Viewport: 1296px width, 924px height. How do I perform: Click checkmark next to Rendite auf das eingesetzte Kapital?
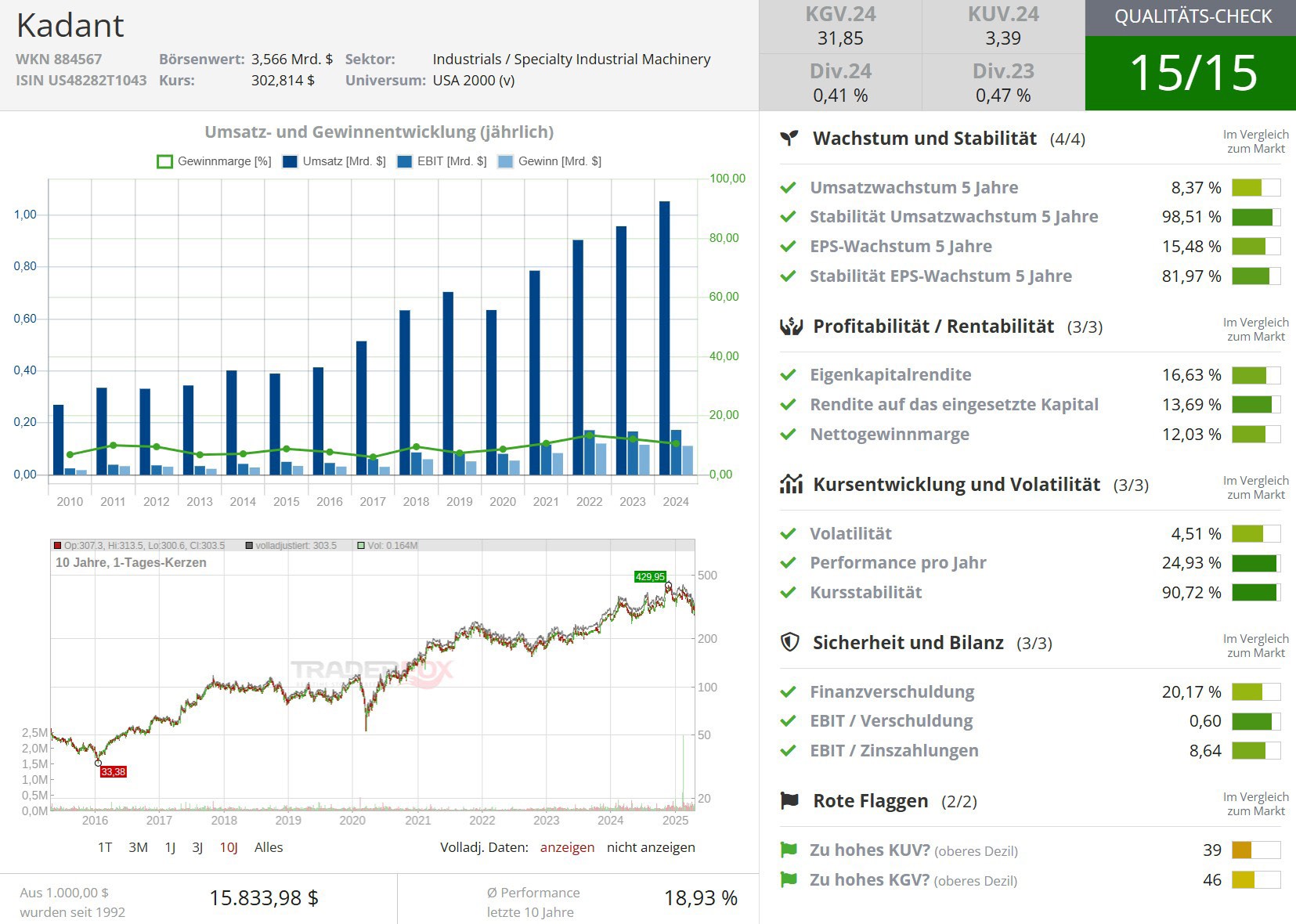789,405
